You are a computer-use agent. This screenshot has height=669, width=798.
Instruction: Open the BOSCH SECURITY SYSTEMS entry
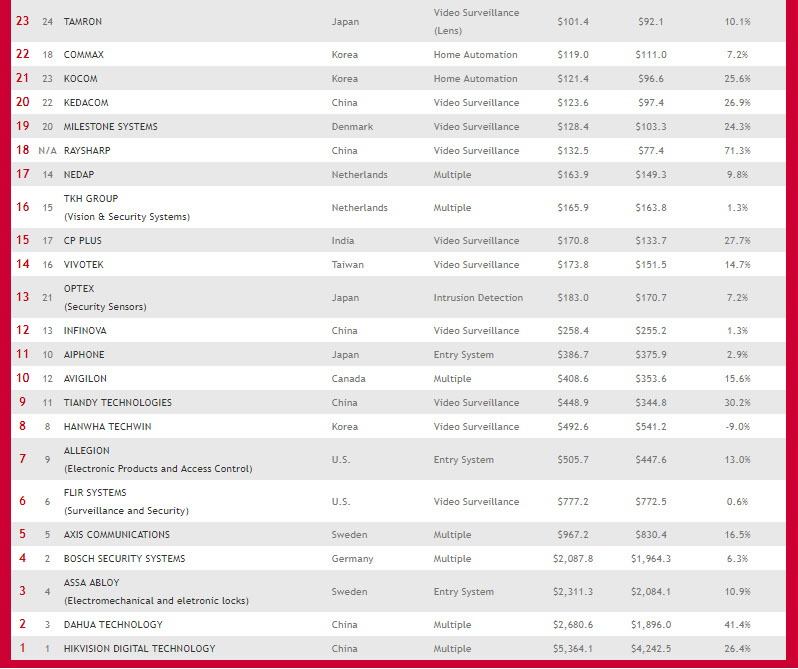coord(124,558)
